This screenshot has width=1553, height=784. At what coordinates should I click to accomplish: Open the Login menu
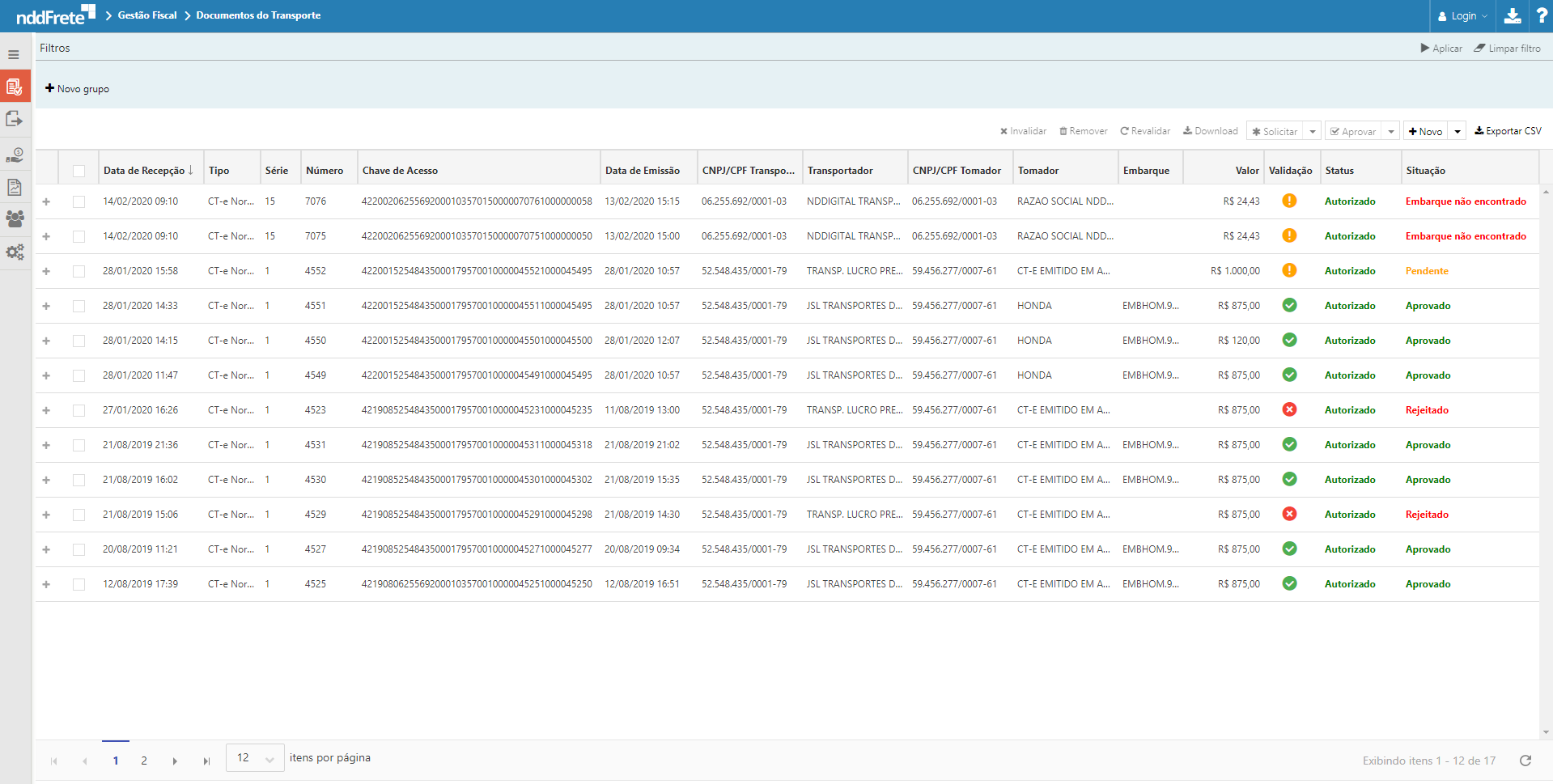click(x=1462, y=16)
